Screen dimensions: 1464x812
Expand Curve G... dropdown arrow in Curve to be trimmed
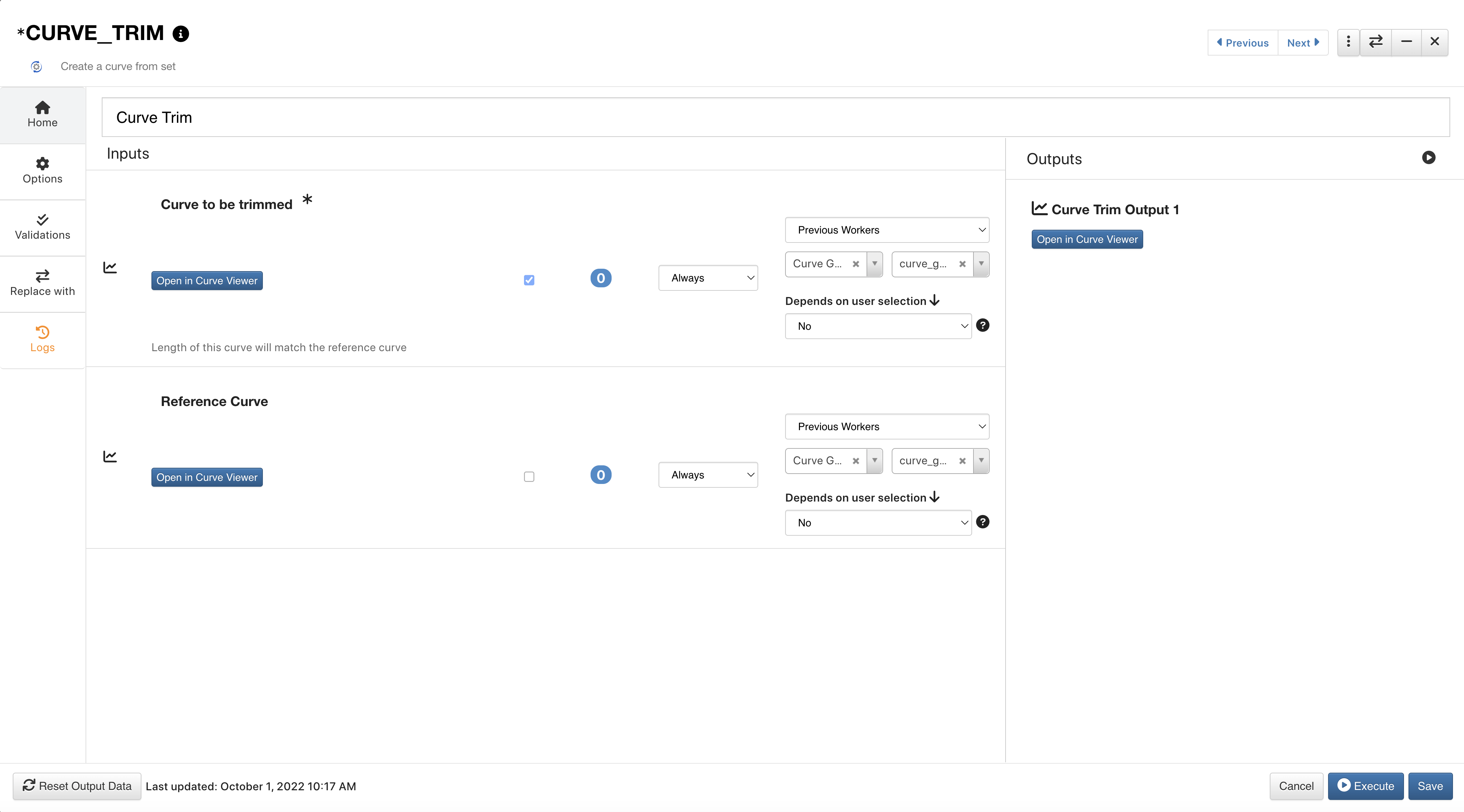875,264
